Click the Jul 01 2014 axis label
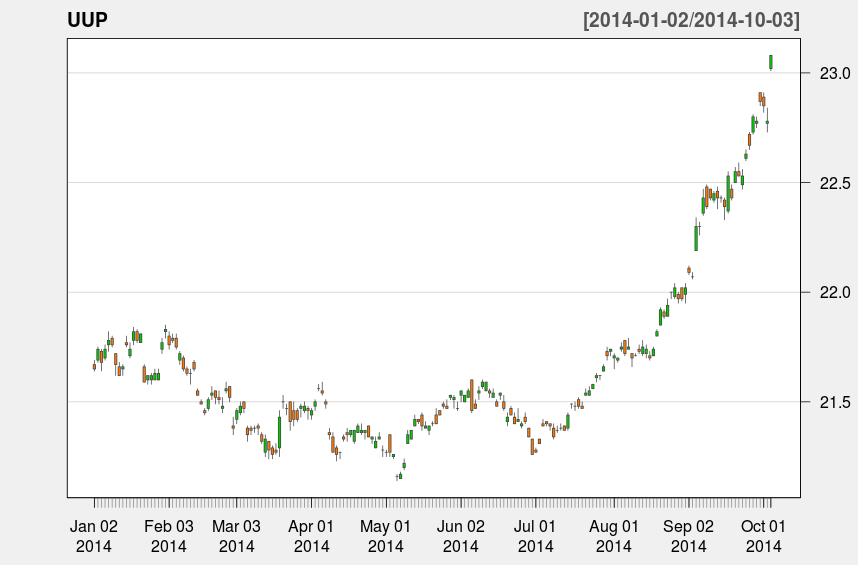This screenshot has width=858, height=565. [x=535, y=536]
